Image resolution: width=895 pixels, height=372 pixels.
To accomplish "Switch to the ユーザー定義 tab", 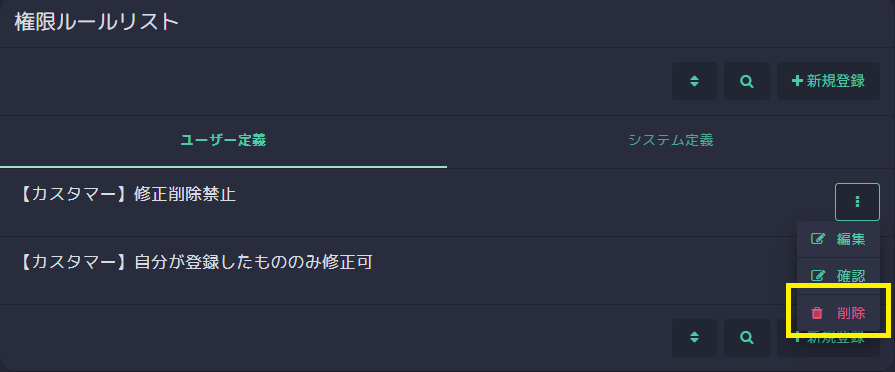I will pos(223,141).
